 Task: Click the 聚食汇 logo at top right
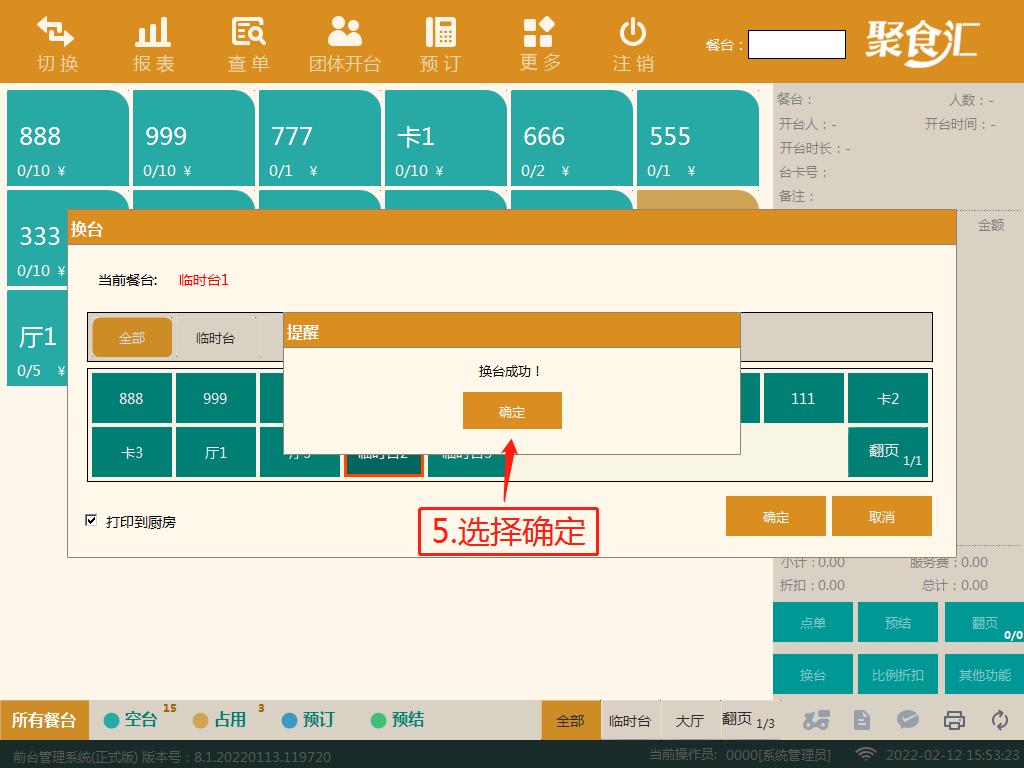[923, 43]
